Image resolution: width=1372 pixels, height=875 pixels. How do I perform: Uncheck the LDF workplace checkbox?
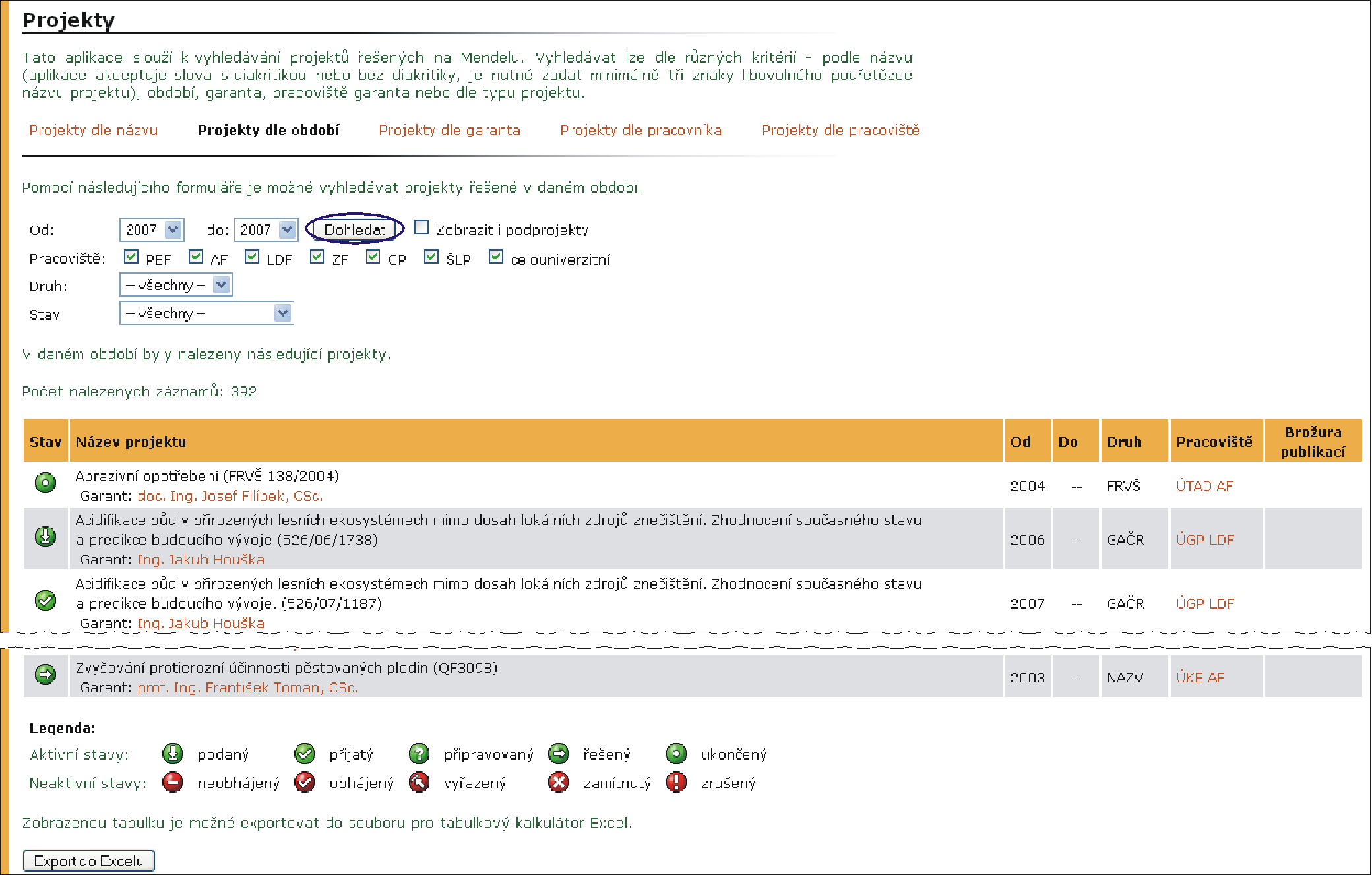[252, 256]
